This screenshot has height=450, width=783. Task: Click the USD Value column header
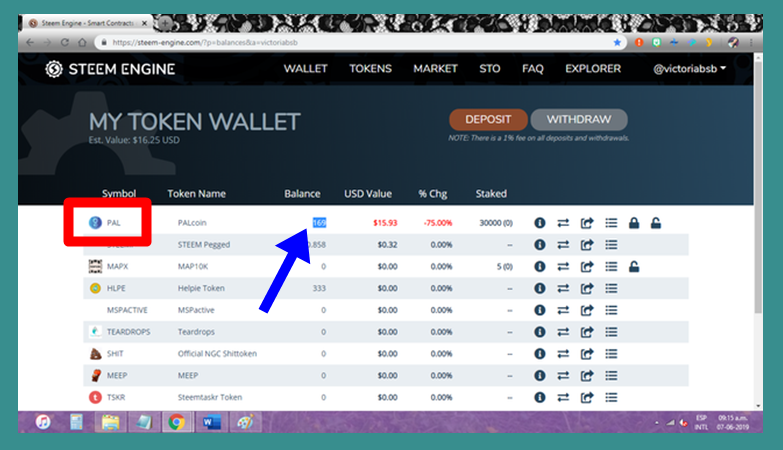[368, 194]
